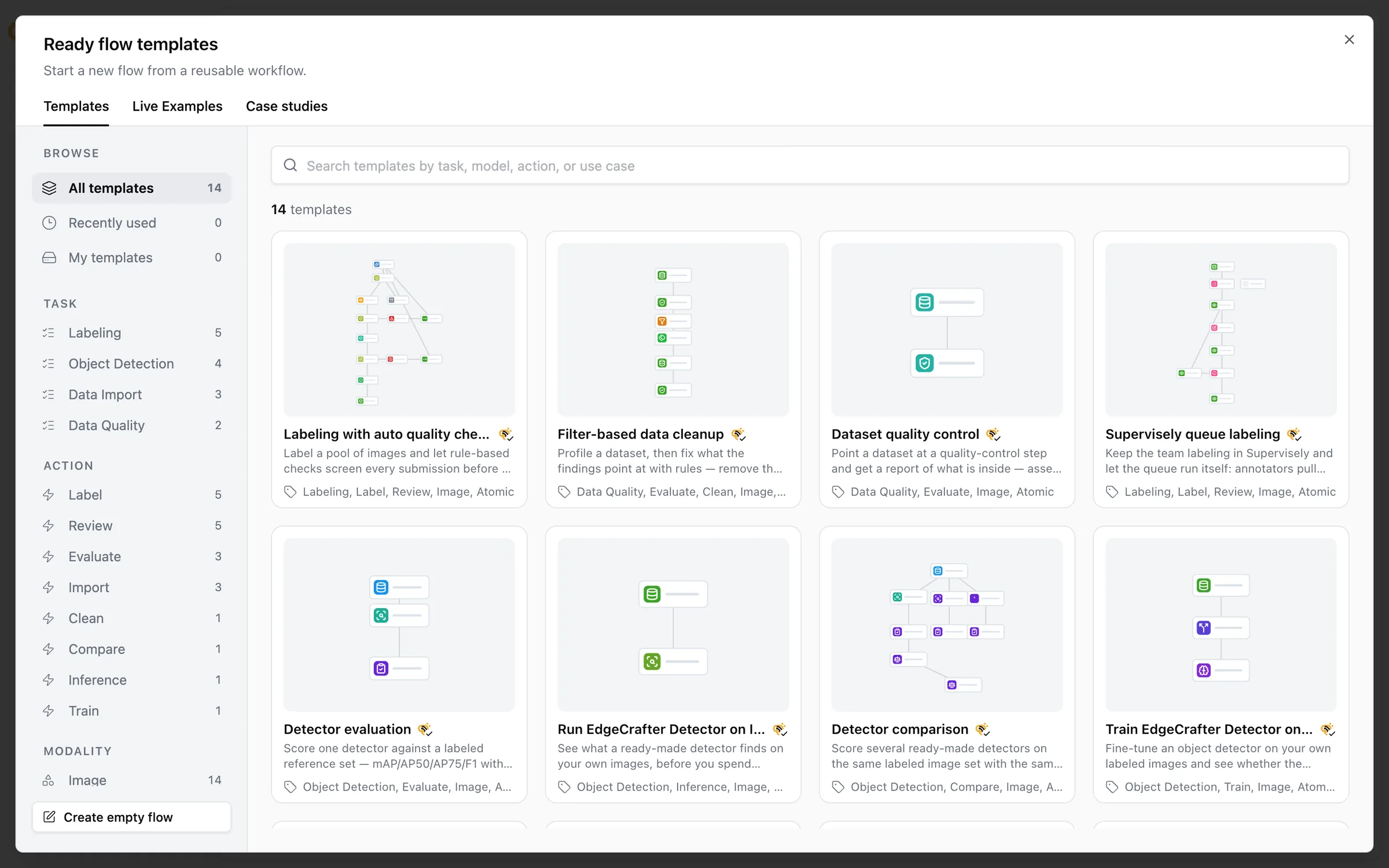Screen dimensions: 1389x868
Task: Filter templates by Review action
Action: [131, 525]
